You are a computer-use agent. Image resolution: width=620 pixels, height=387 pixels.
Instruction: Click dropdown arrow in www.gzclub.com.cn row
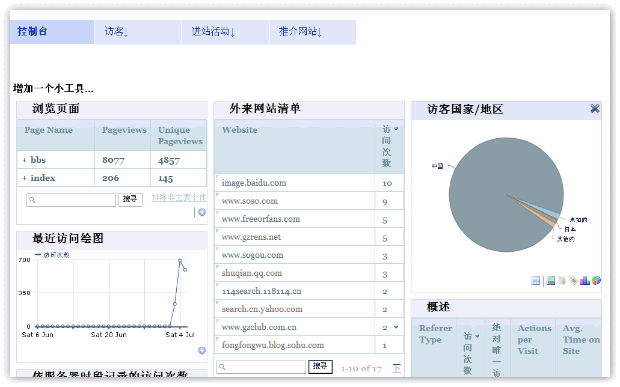(x=396, y=327)
